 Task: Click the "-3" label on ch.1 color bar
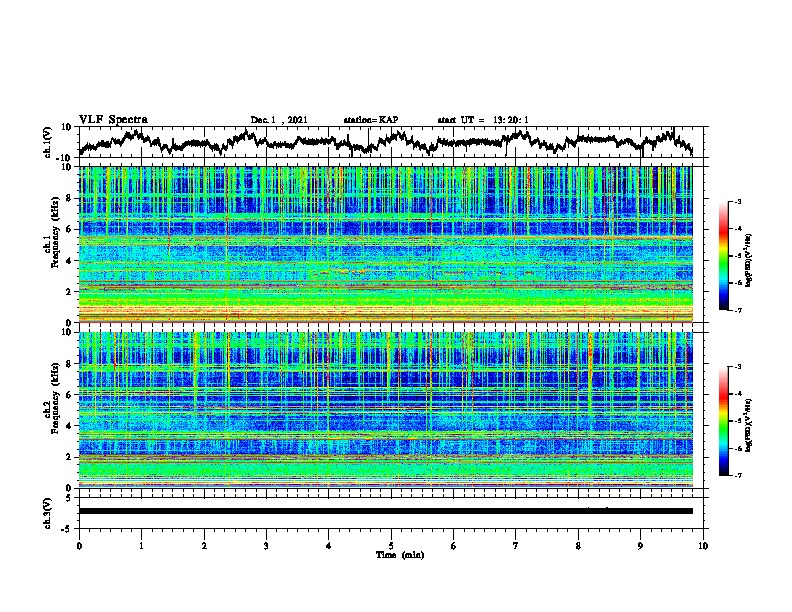point(737,202)
